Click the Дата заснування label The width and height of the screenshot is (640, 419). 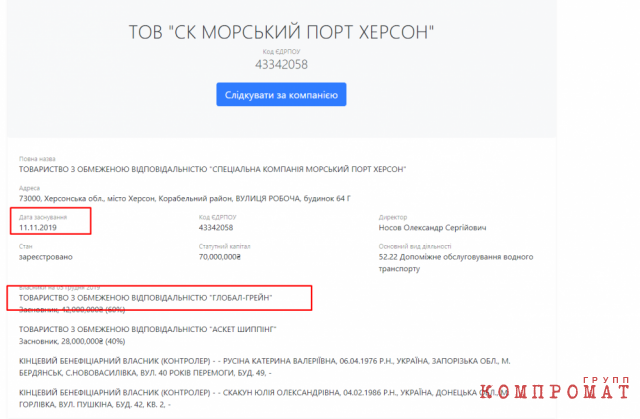43,217
